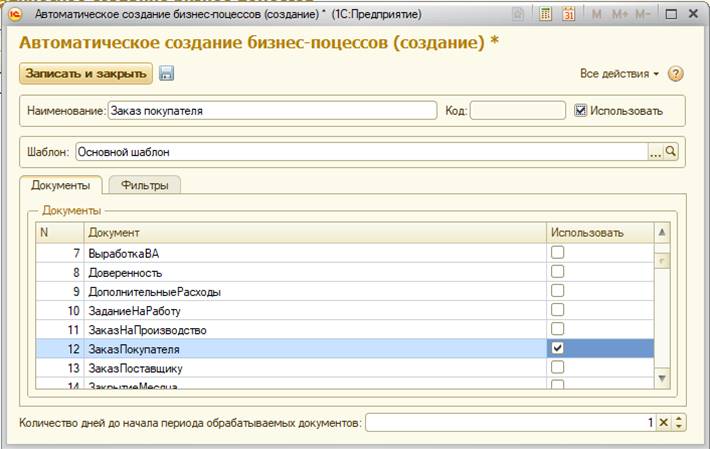
Task: Uncheck Использовать for ЗаказПокупателя
Action: coord(557,348)
